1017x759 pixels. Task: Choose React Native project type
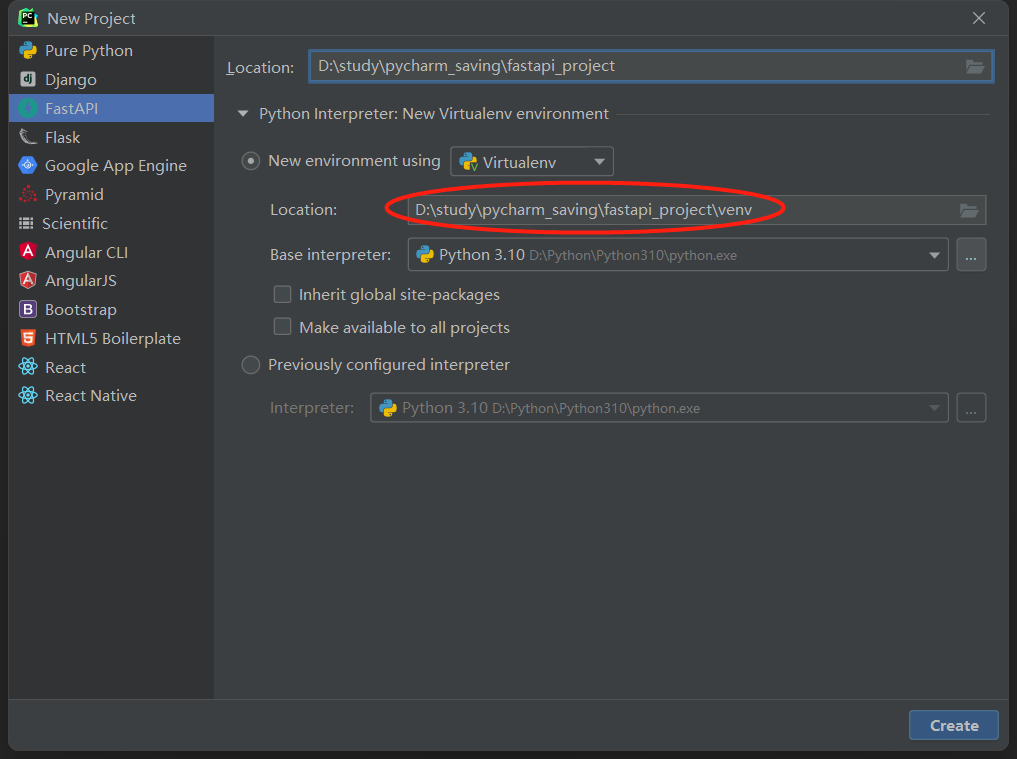[111, 396]
